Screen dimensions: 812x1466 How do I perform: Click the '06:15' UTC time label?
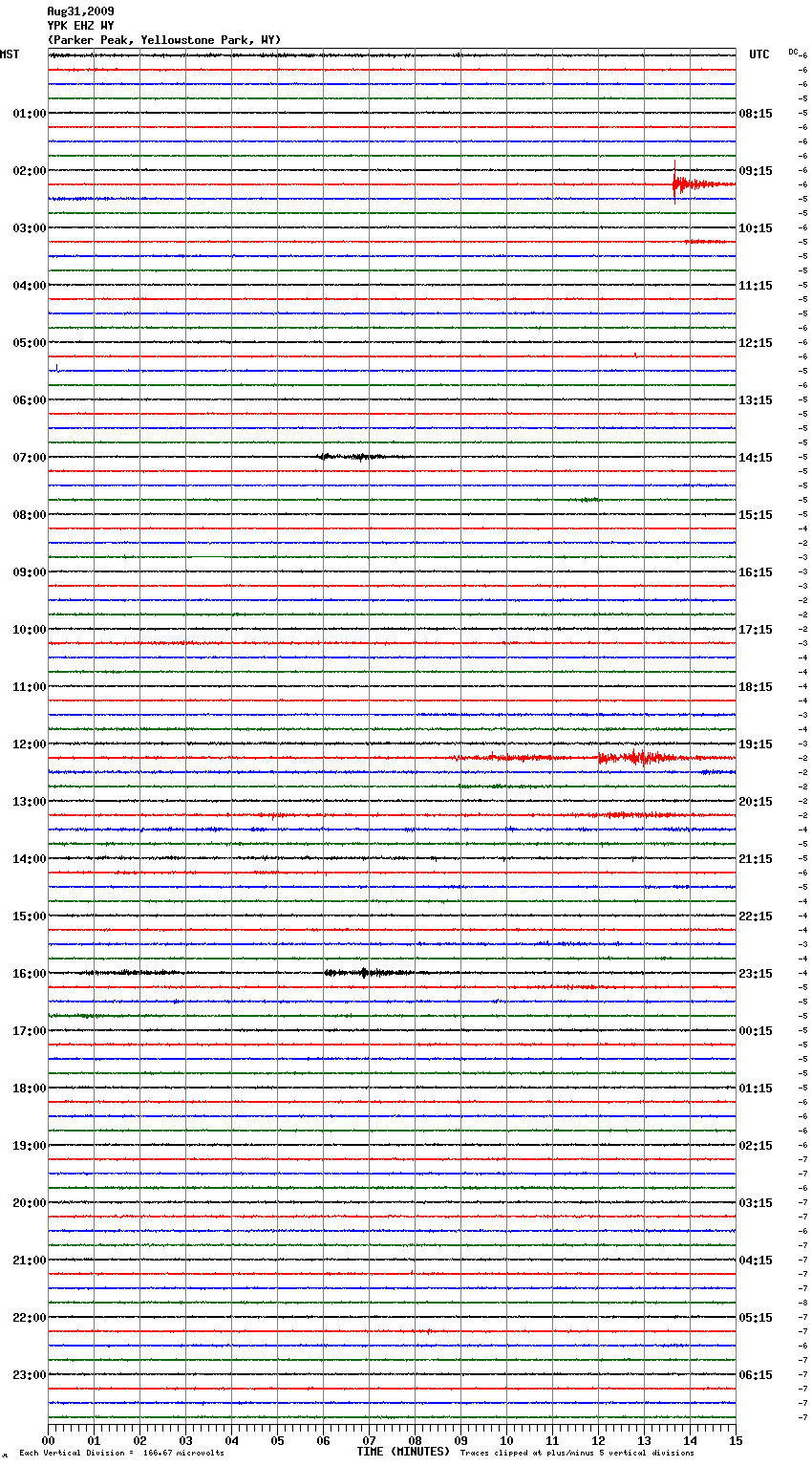tap(756, 1375)
